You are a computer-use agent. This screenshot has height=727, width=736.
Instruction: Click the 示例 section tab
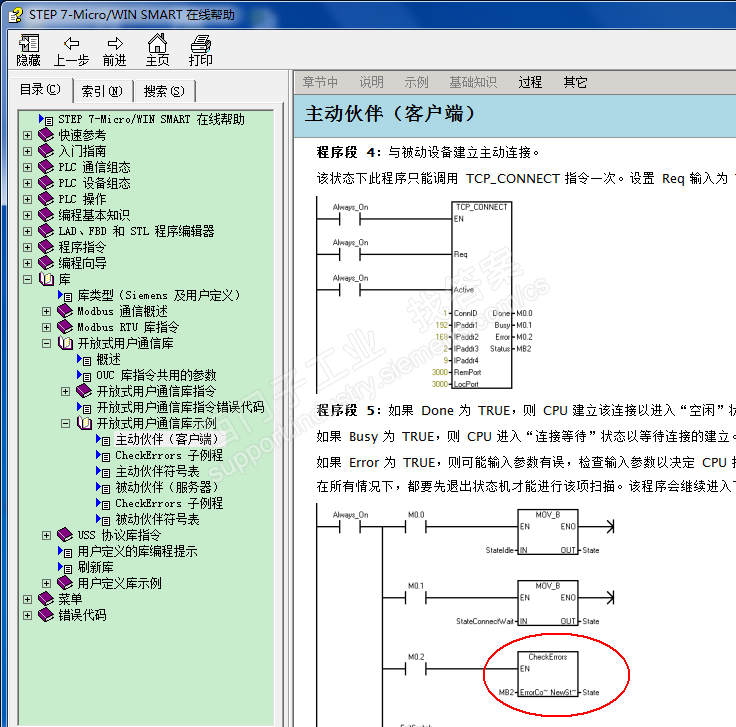(x=416, y=82)
